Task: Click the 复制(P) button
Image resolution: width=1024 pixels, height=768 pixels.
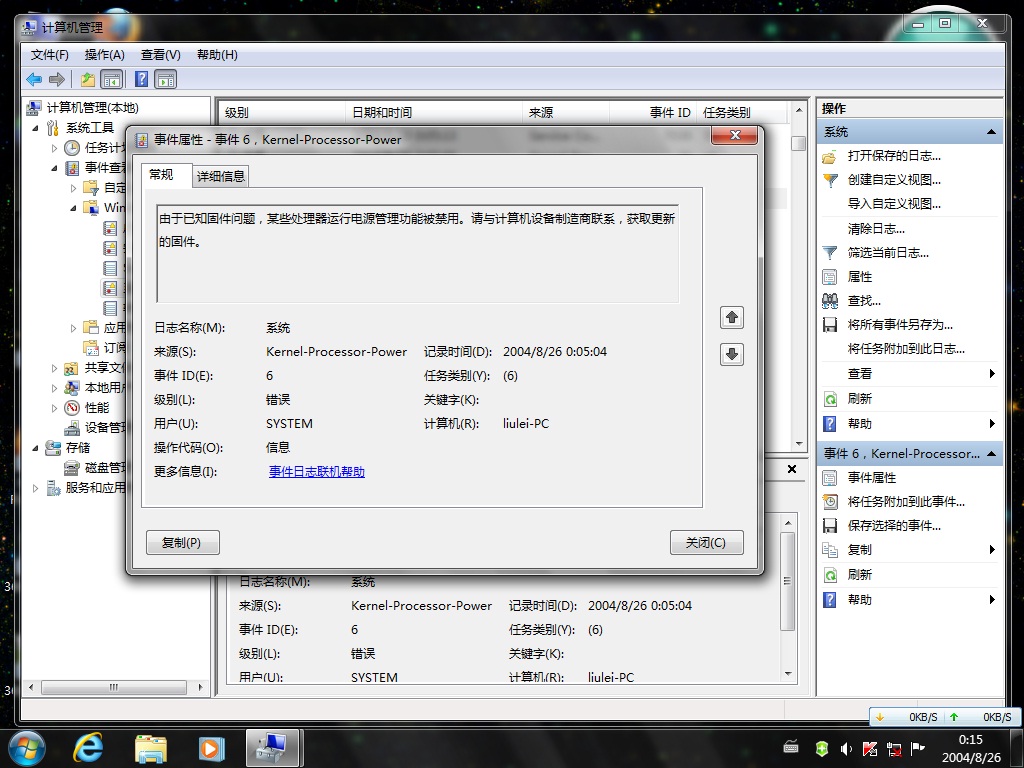Action: pos(182,543)
